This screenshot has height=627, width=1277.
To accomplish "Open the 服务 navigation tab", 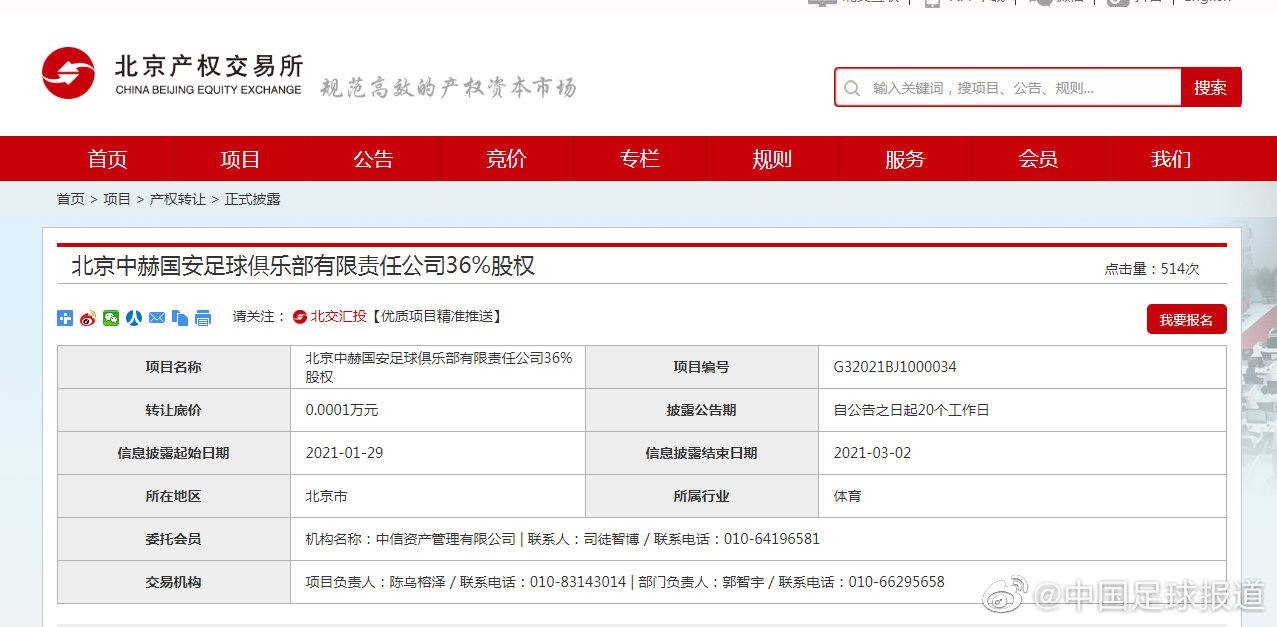I will coord(905,159).
